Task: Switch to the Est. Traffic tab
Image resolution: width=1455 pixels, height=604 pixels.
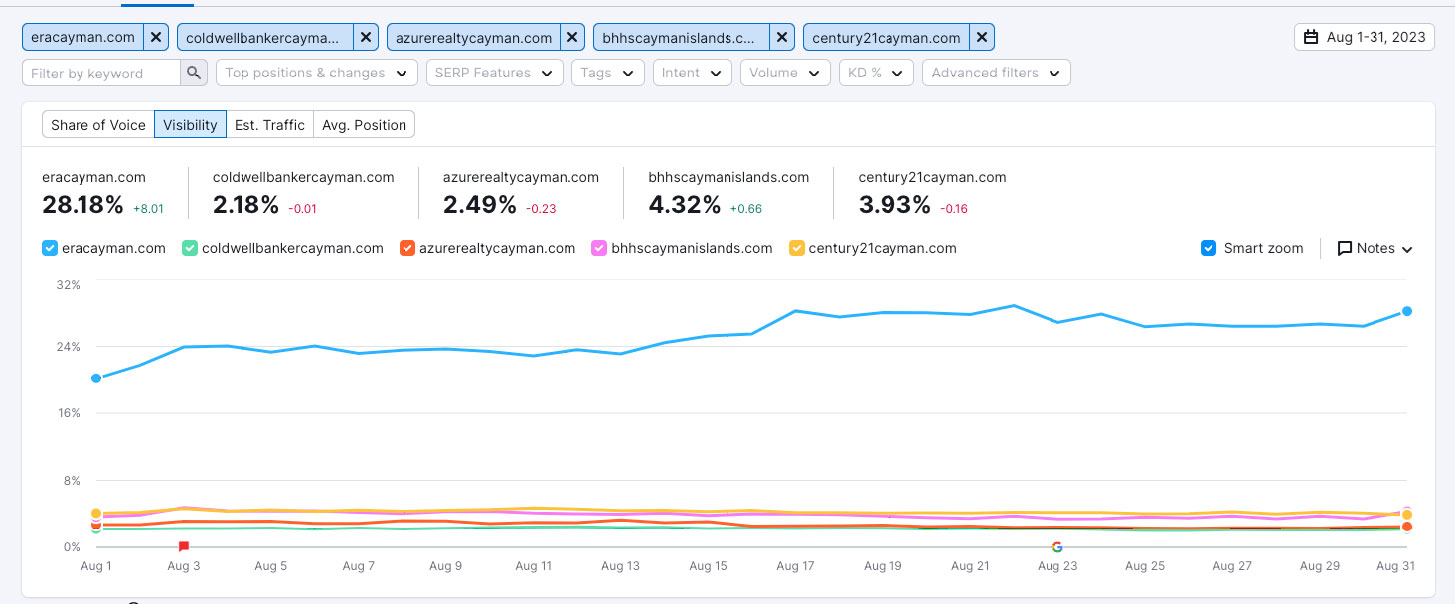Action: pos(270,125)
